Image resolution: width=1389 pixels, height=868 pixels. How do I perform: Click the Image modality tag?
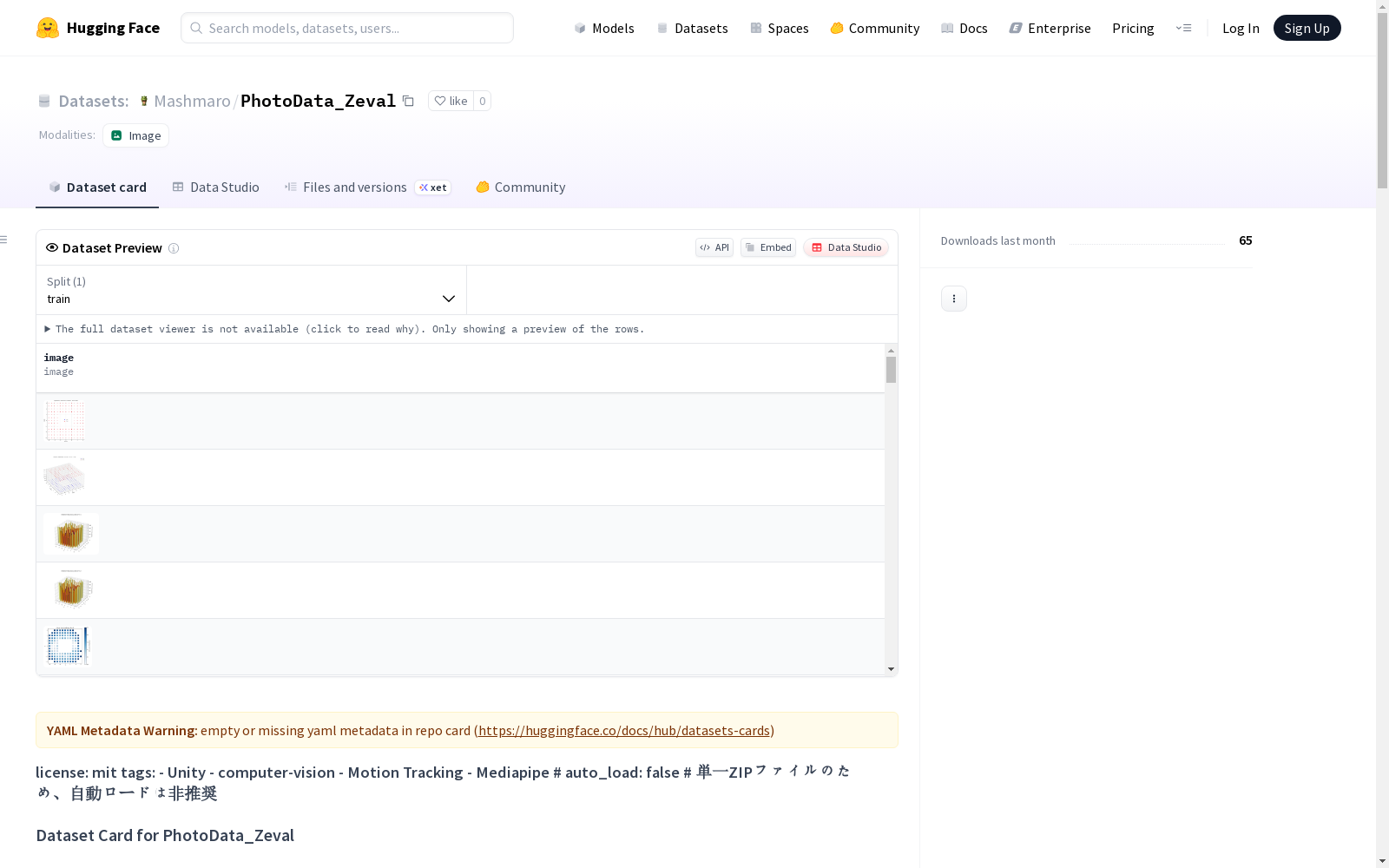pos(136,135)
